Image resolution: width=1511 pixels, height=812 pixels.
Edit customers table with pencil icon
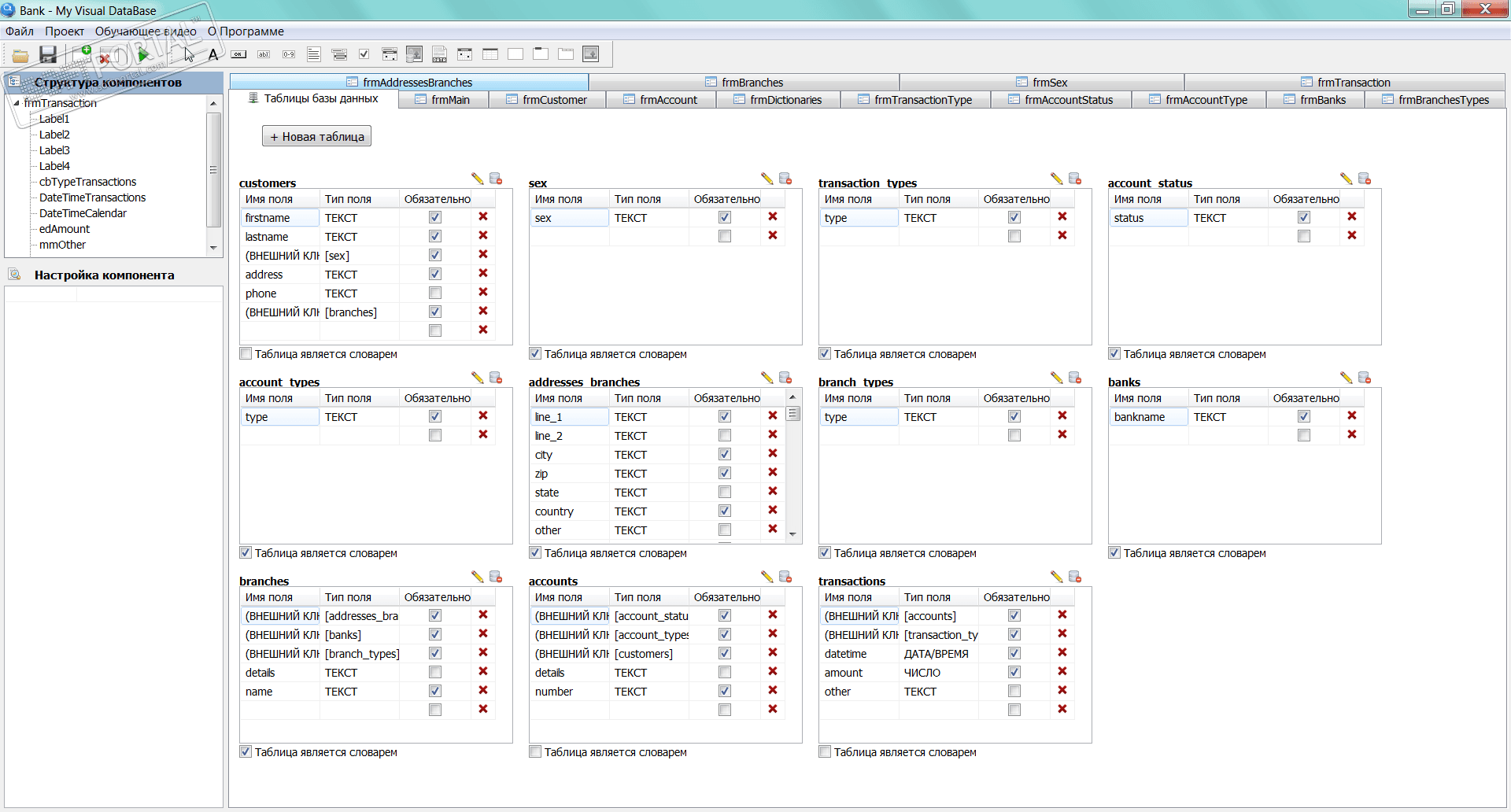477,179
